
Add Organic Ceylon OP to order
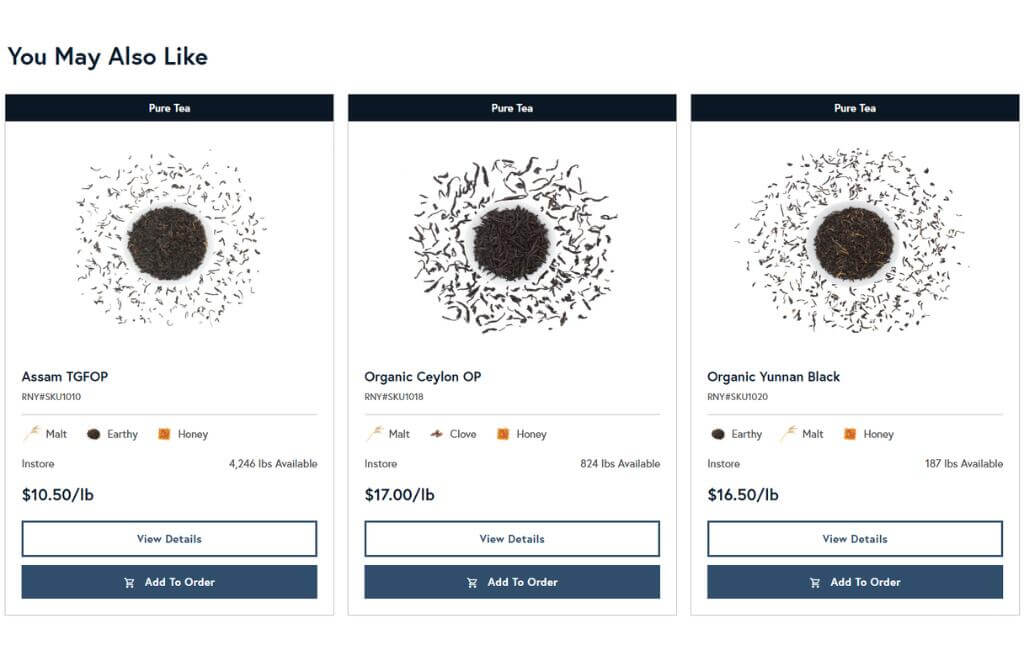(512, 582)
